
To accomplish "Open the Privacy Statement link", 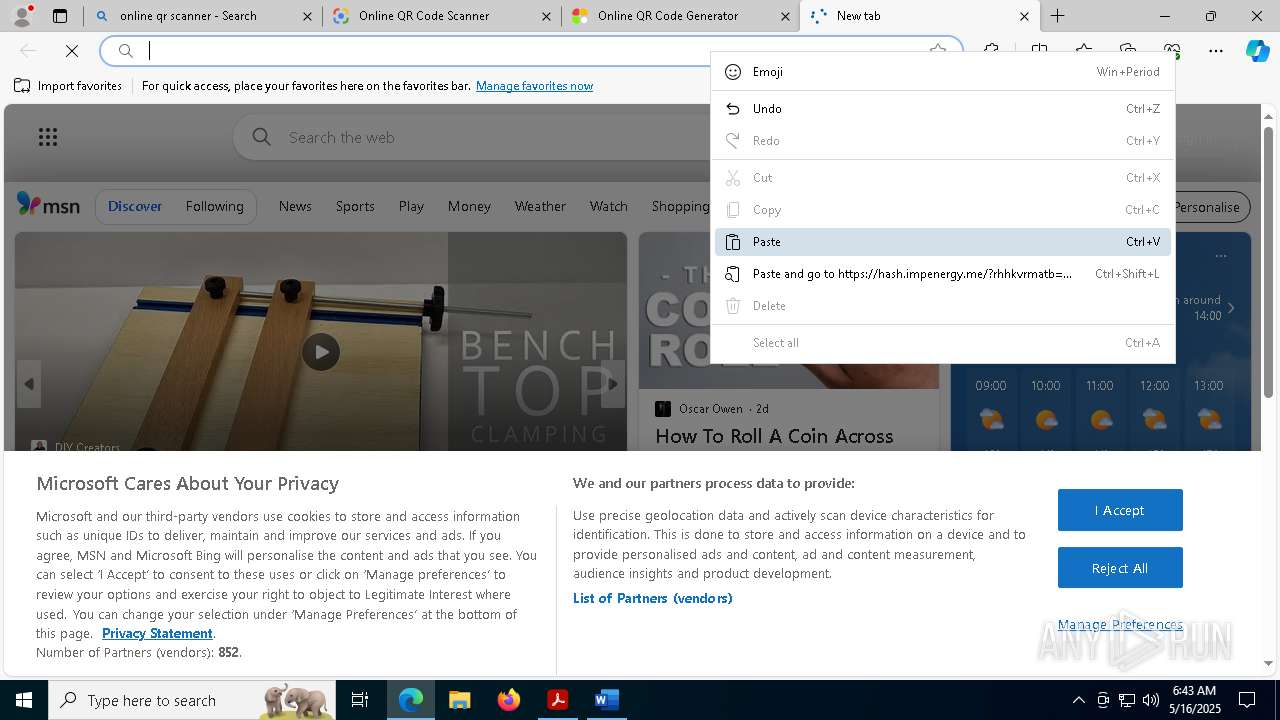I will pyautogui.click(x=157, y=633).
